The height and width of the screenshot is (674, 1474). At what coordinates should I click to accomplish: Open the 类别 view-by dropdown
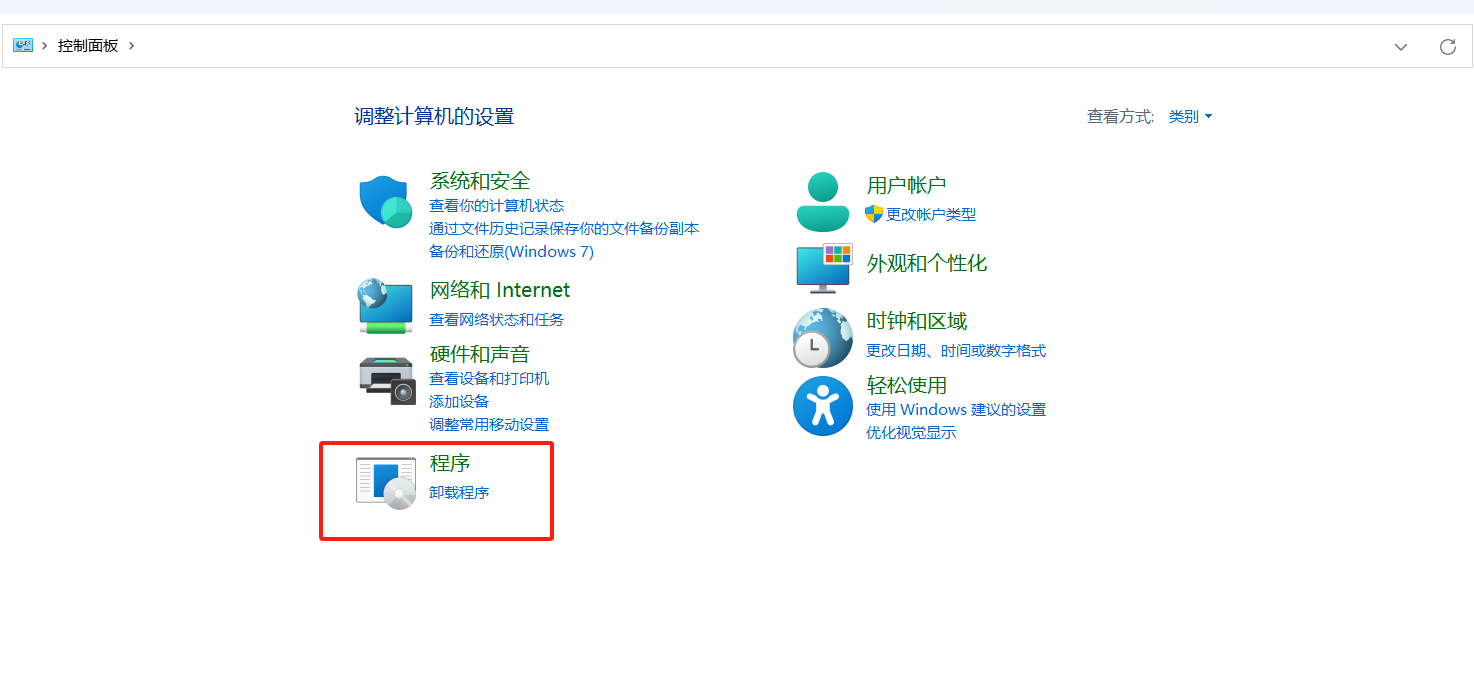point(1190,117)
